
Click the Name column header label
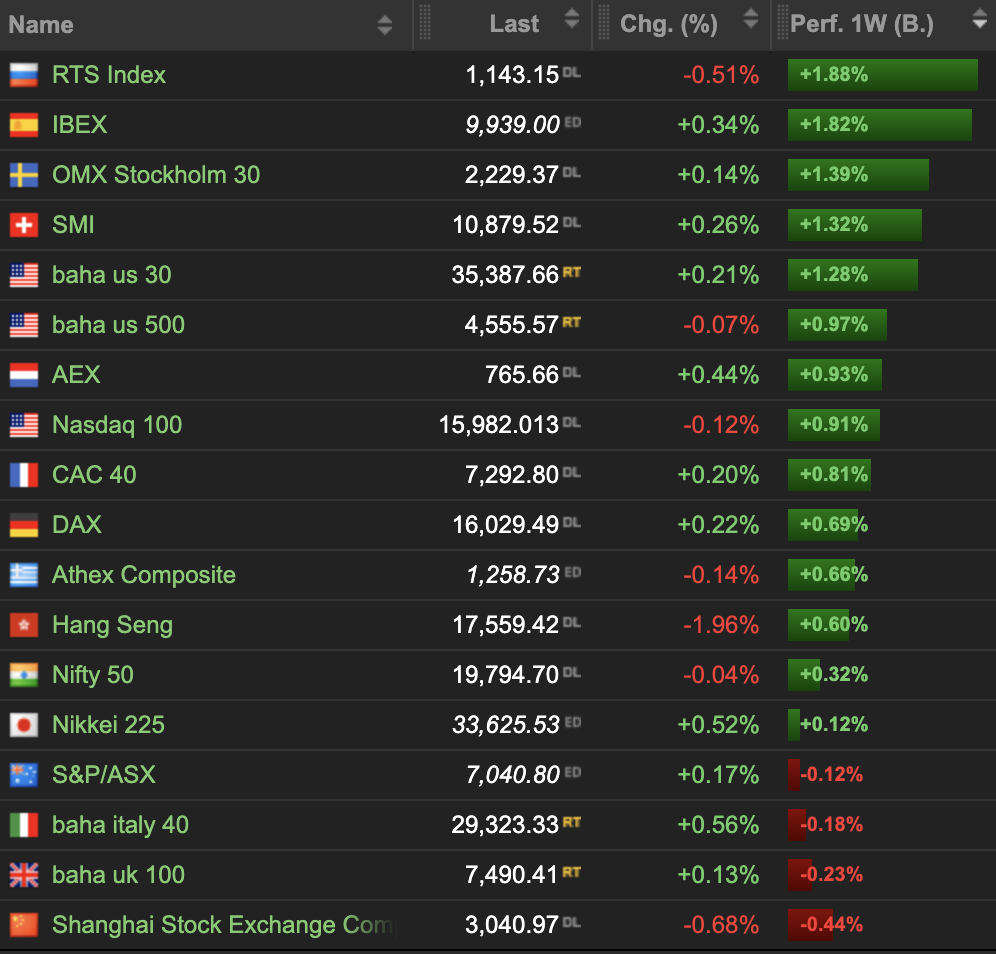pyautogui.click(x=41, y=25)
